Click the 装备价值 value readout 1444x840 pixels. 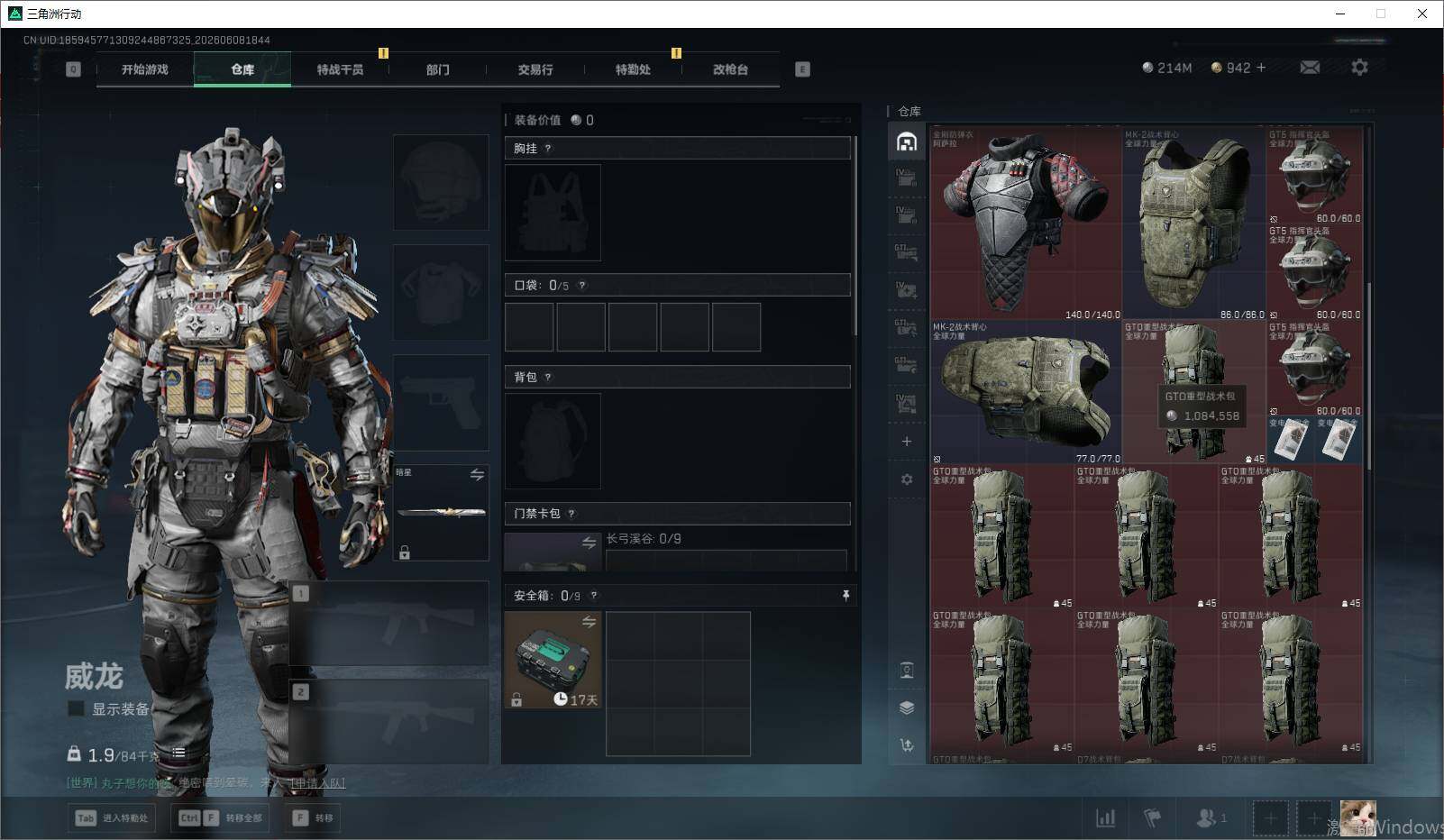[x=554, y=120]
